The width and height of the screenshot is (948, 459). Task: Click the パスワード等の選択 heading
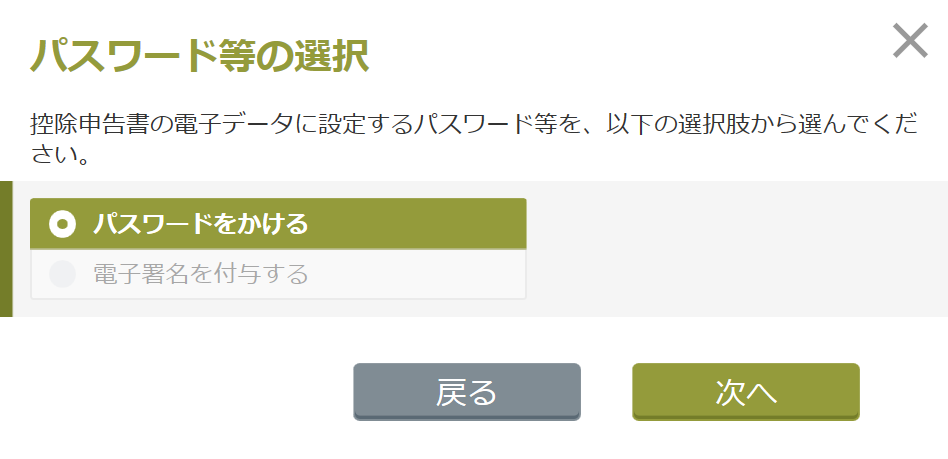pyautogui.click(x=200, y=56)
